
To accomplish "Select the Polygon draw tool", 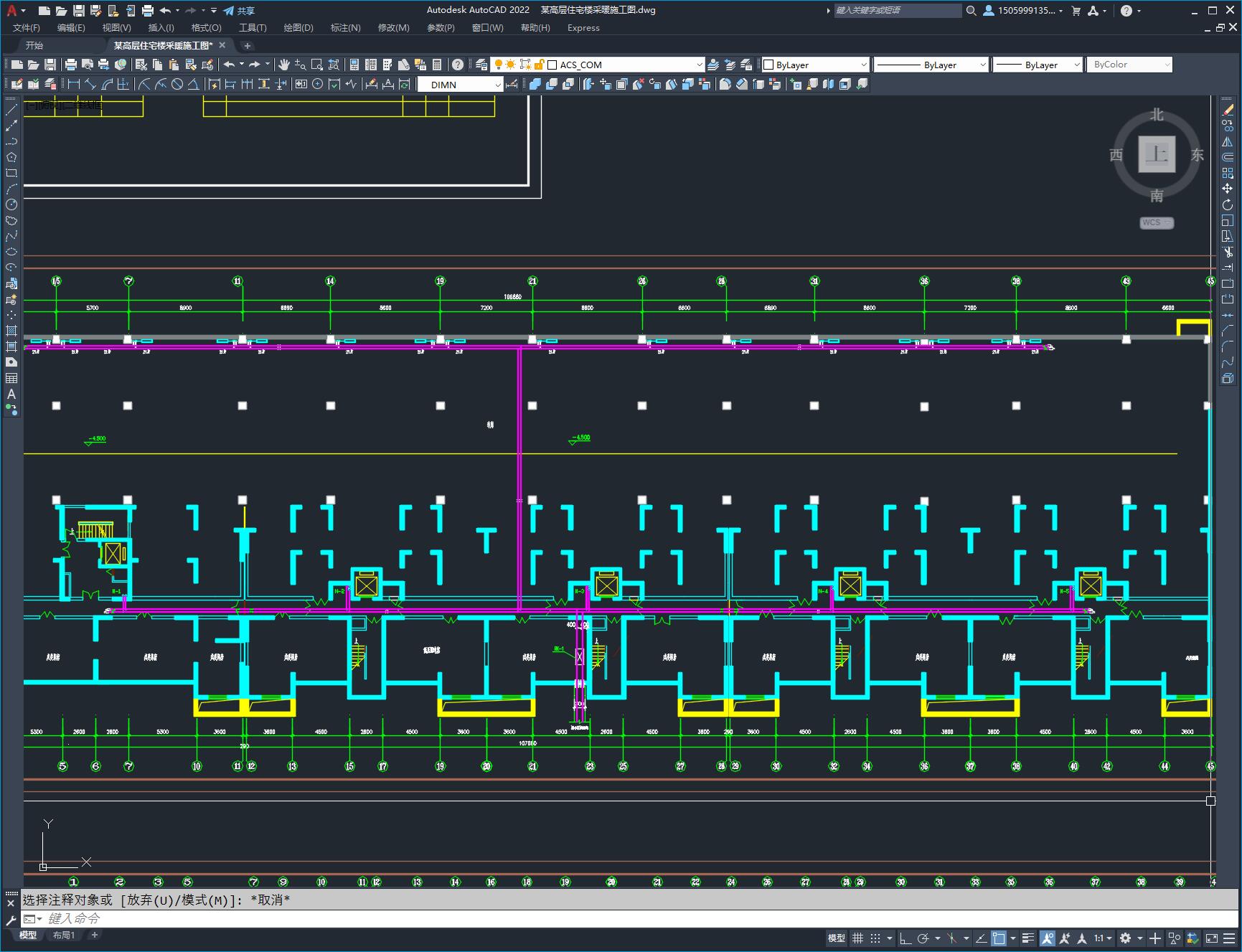I will [11, 157].
